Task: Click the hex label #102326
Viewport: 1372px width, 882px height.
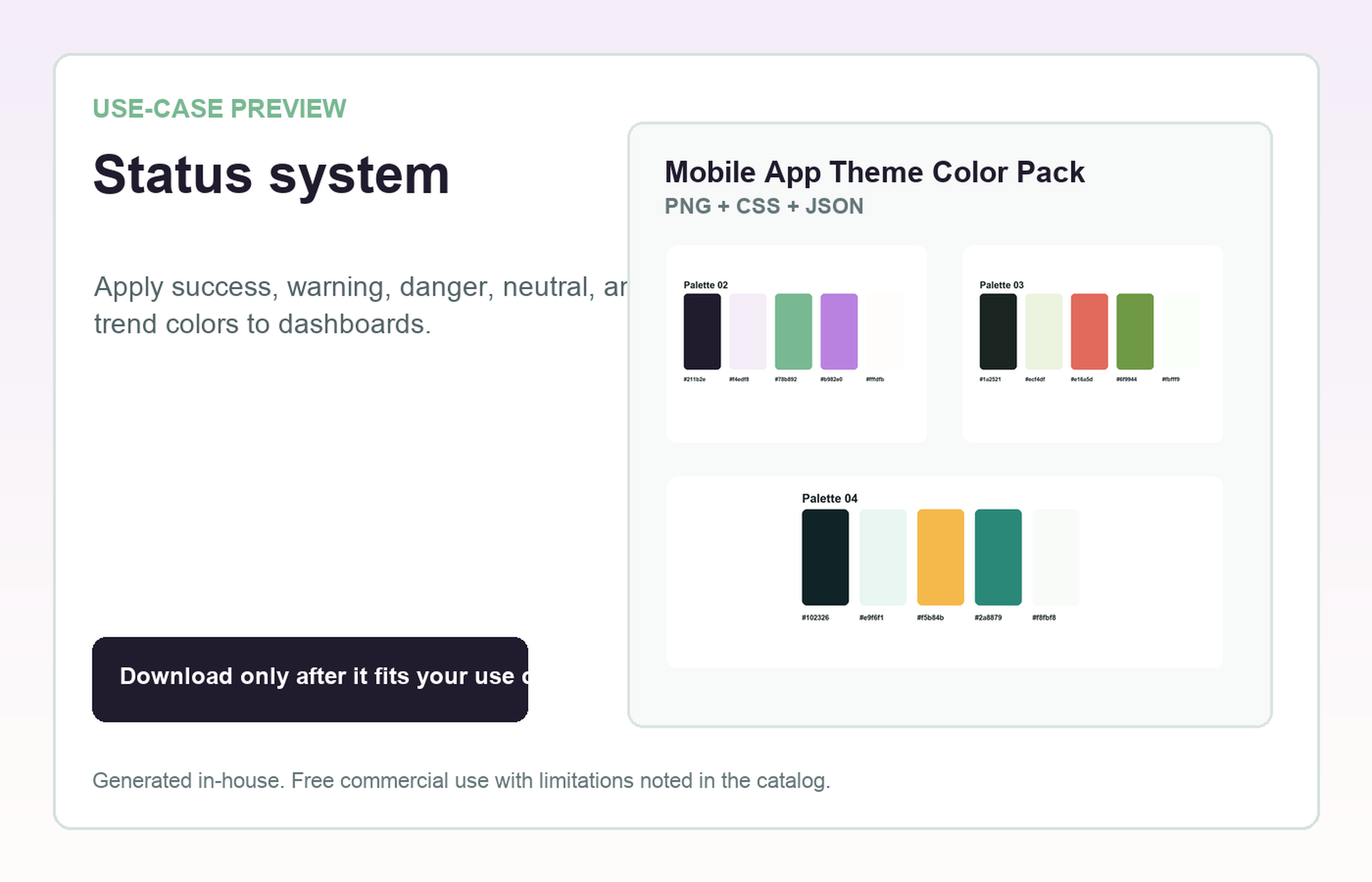Action: pos(815,617)
